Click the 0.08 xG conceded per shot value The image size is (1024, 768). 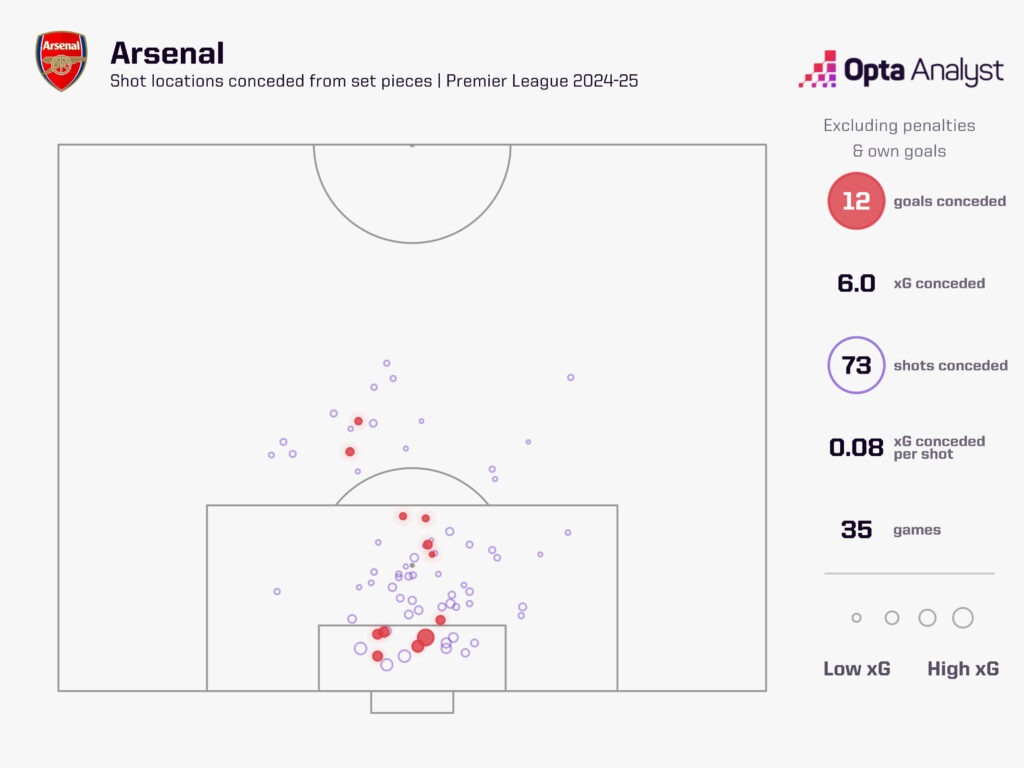tap(856, 447)
